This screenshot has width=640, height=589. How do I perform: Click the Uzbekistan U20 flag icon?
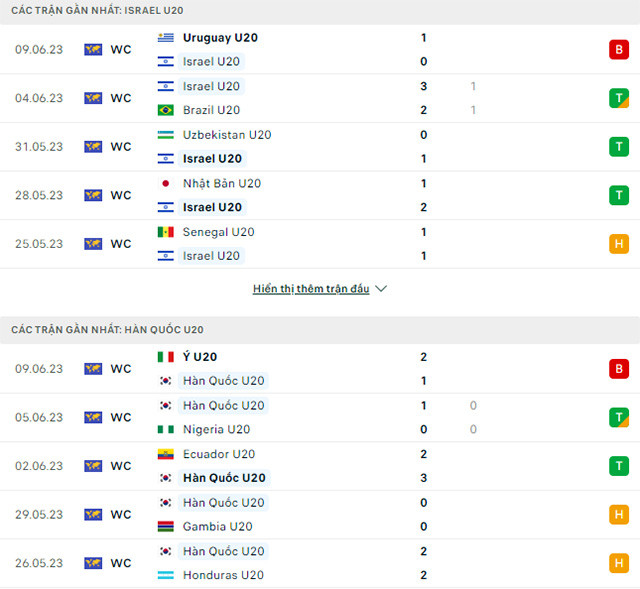point(165,135)
